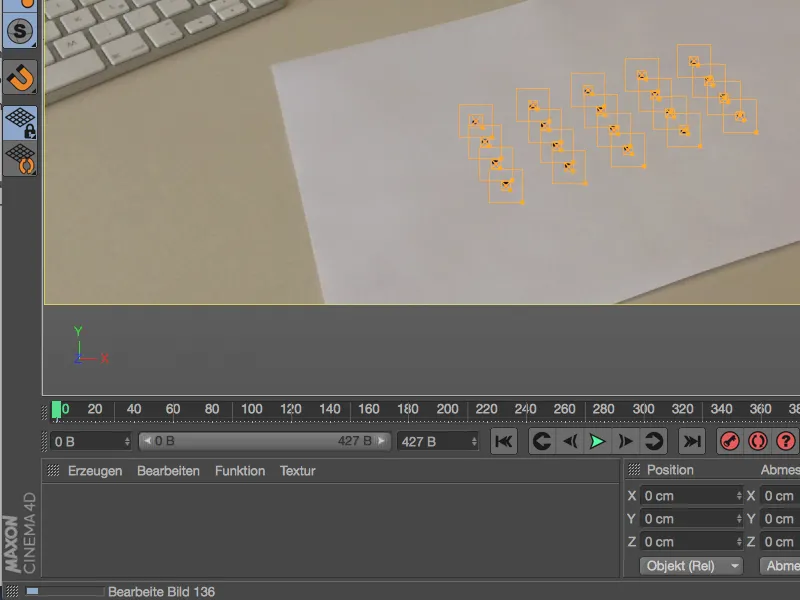
Task: Click the Position Z field's stepper arrows
Action: coord(738,542)
